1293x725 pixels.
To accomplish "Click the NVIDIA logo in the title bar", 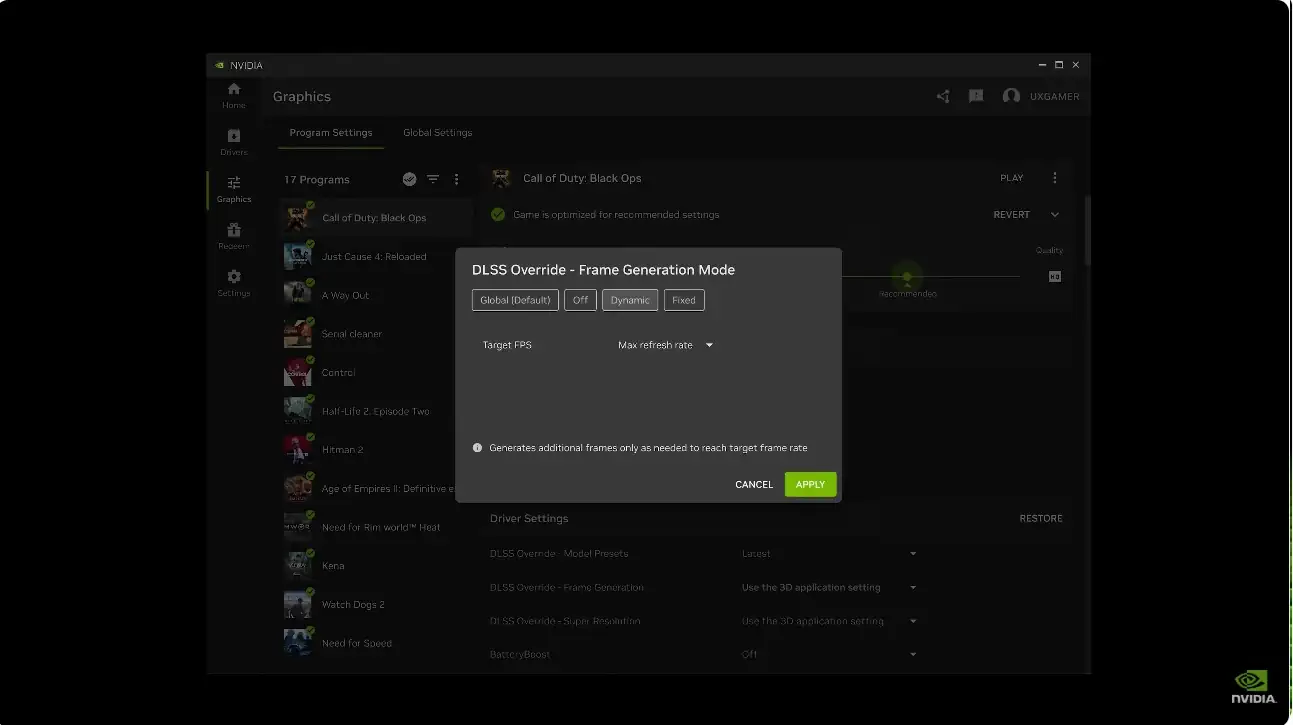I will (220, 66).
